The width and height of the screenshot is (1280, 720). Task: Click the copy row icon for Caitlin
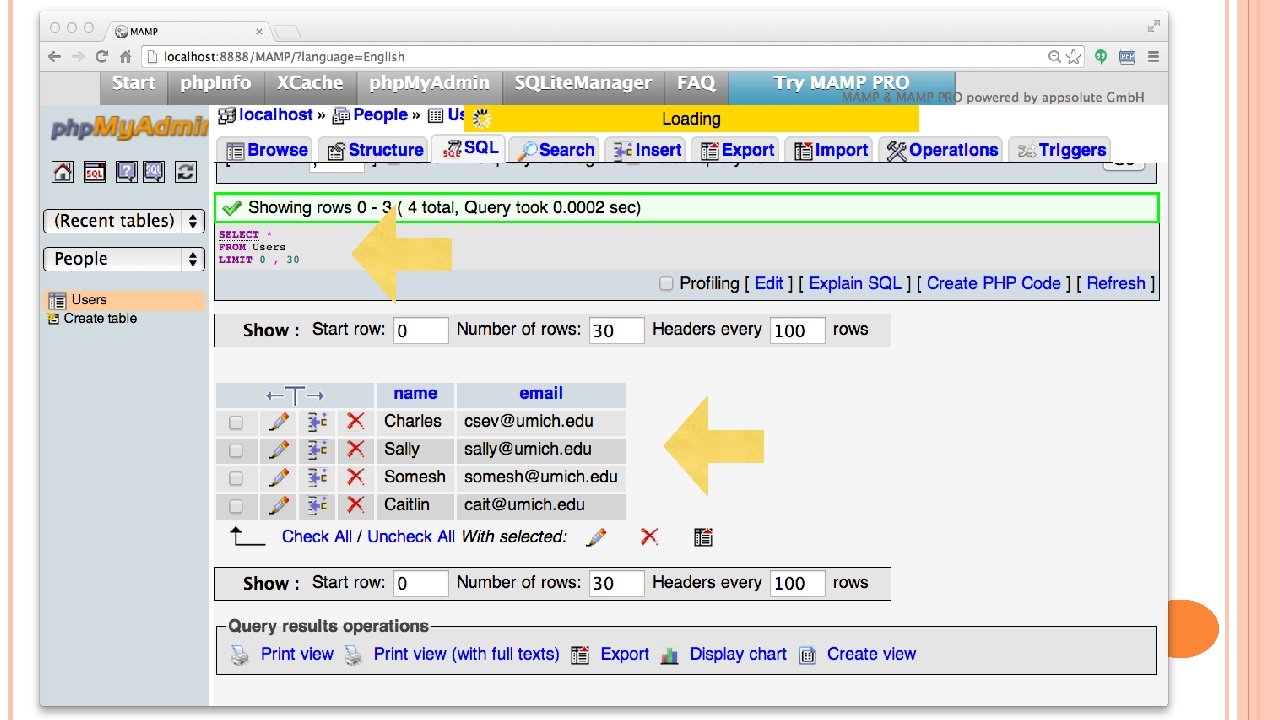(318, 505)
